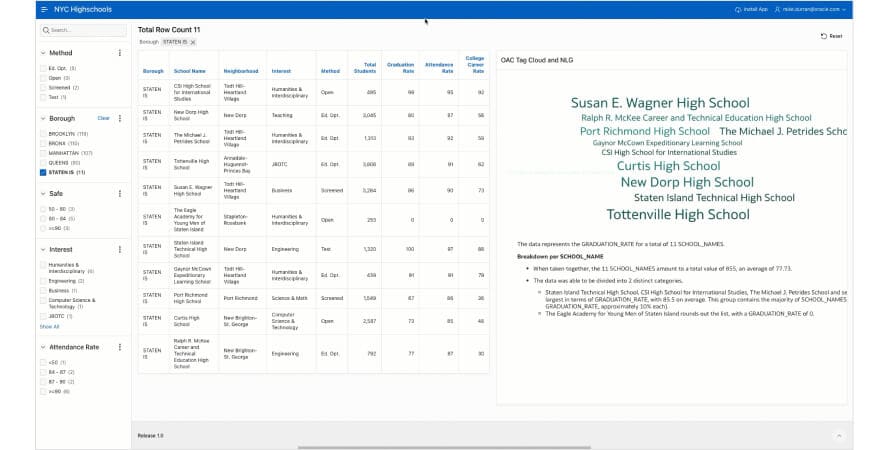888x450 pixels.
Task: Click the School Name column header
Action: point(190,71)
